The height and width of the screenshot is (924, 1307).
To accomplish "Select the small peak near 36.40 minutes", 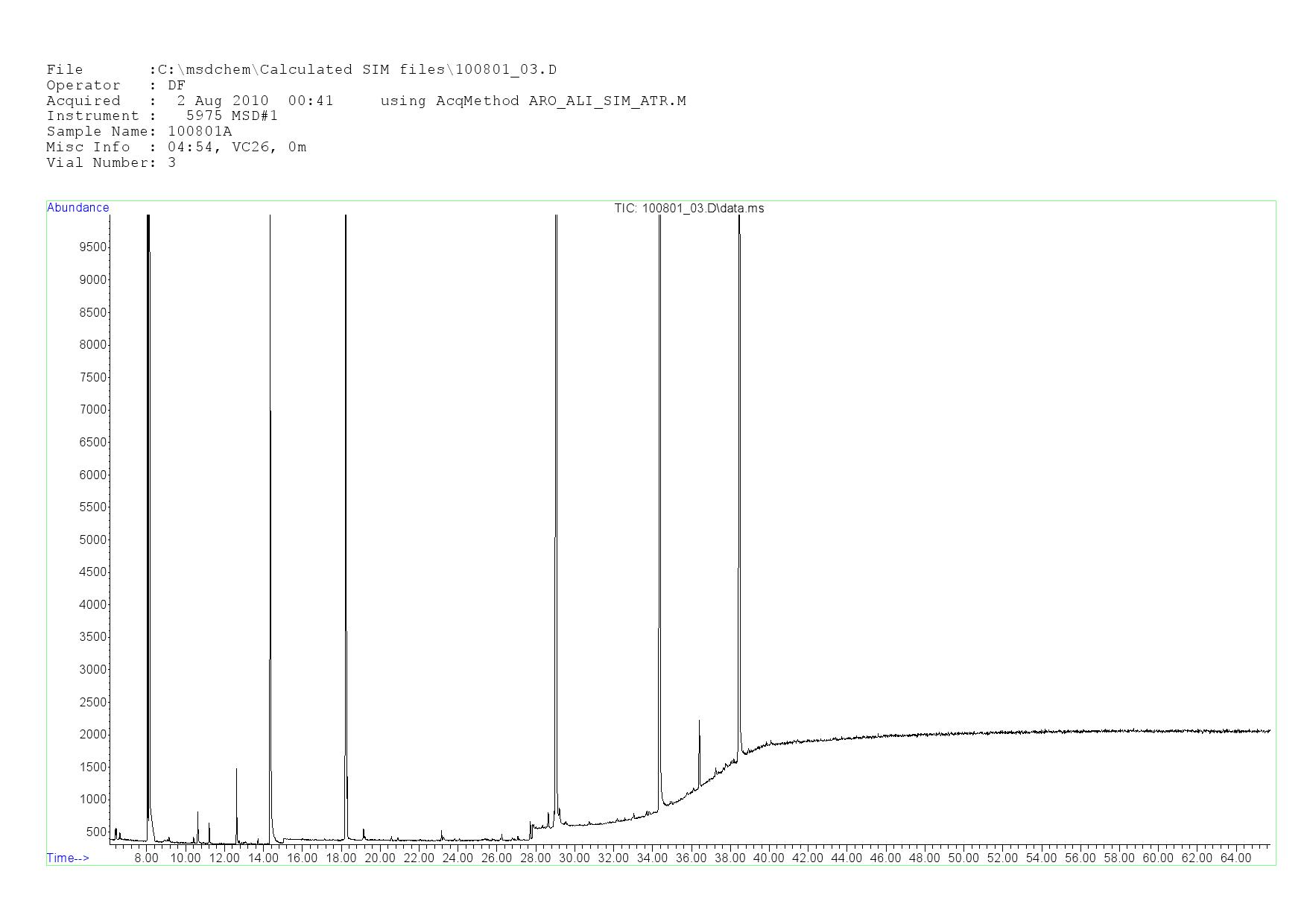I will 699,745.
